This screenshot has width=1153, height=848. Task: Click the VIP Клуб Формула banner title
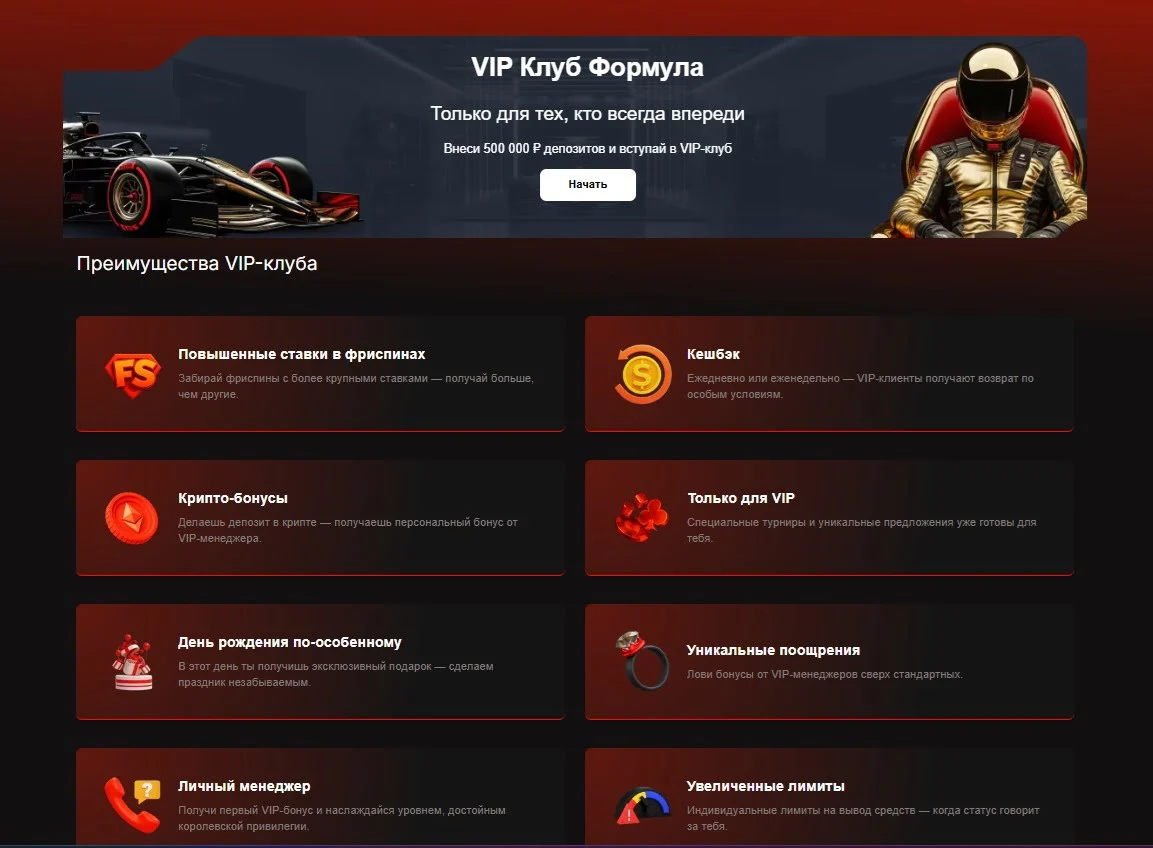tap(588, 67)
